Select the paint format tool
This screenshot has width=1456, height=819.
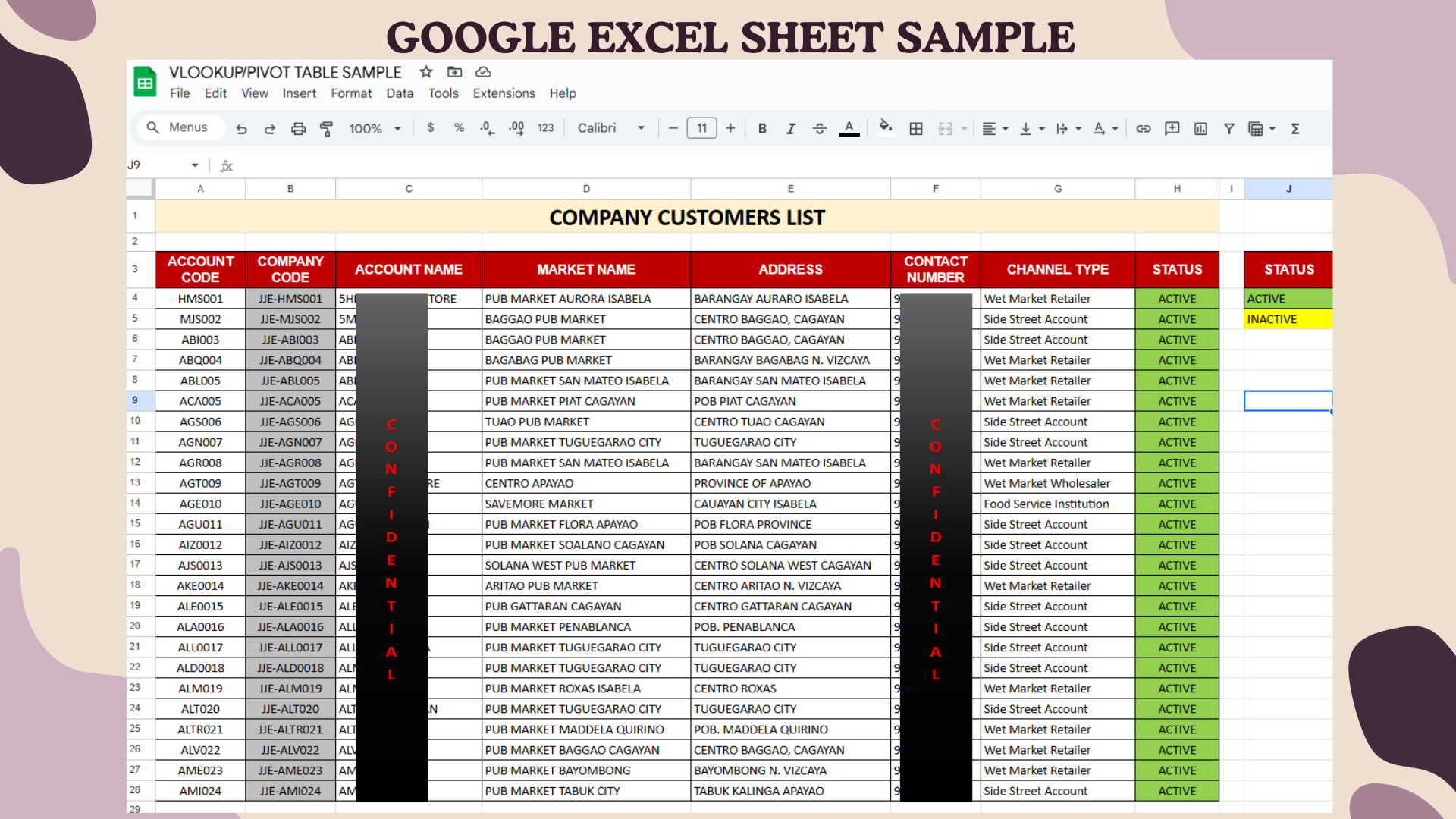[326, 129]
